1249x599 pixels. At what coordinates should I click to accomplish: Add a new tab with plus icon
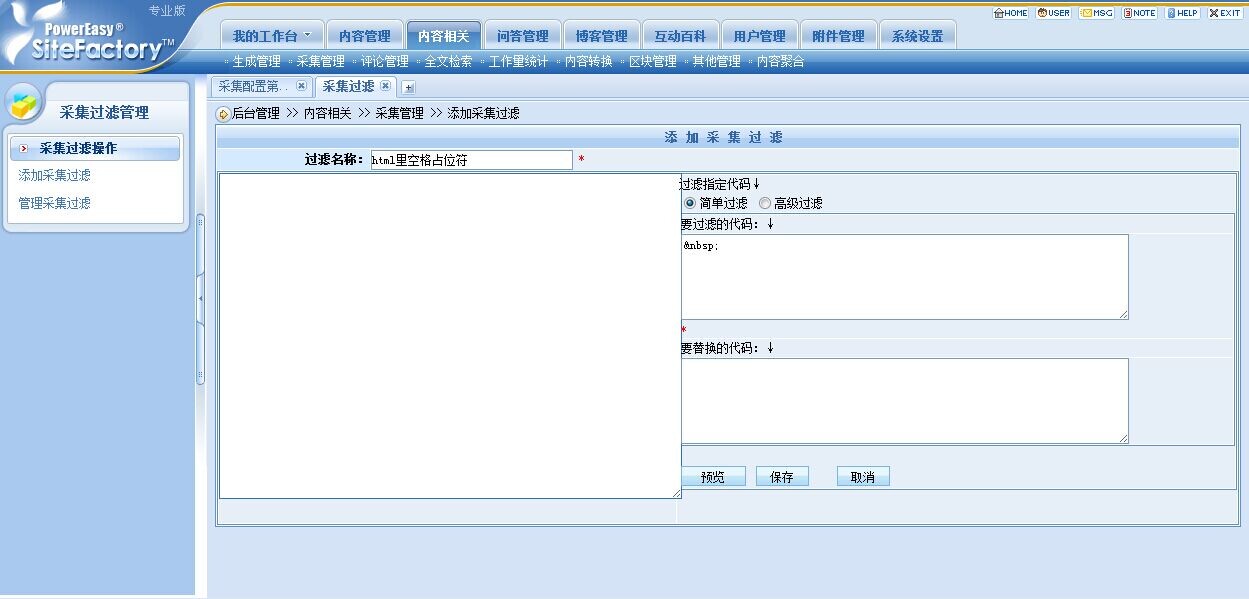click(408, 88)
